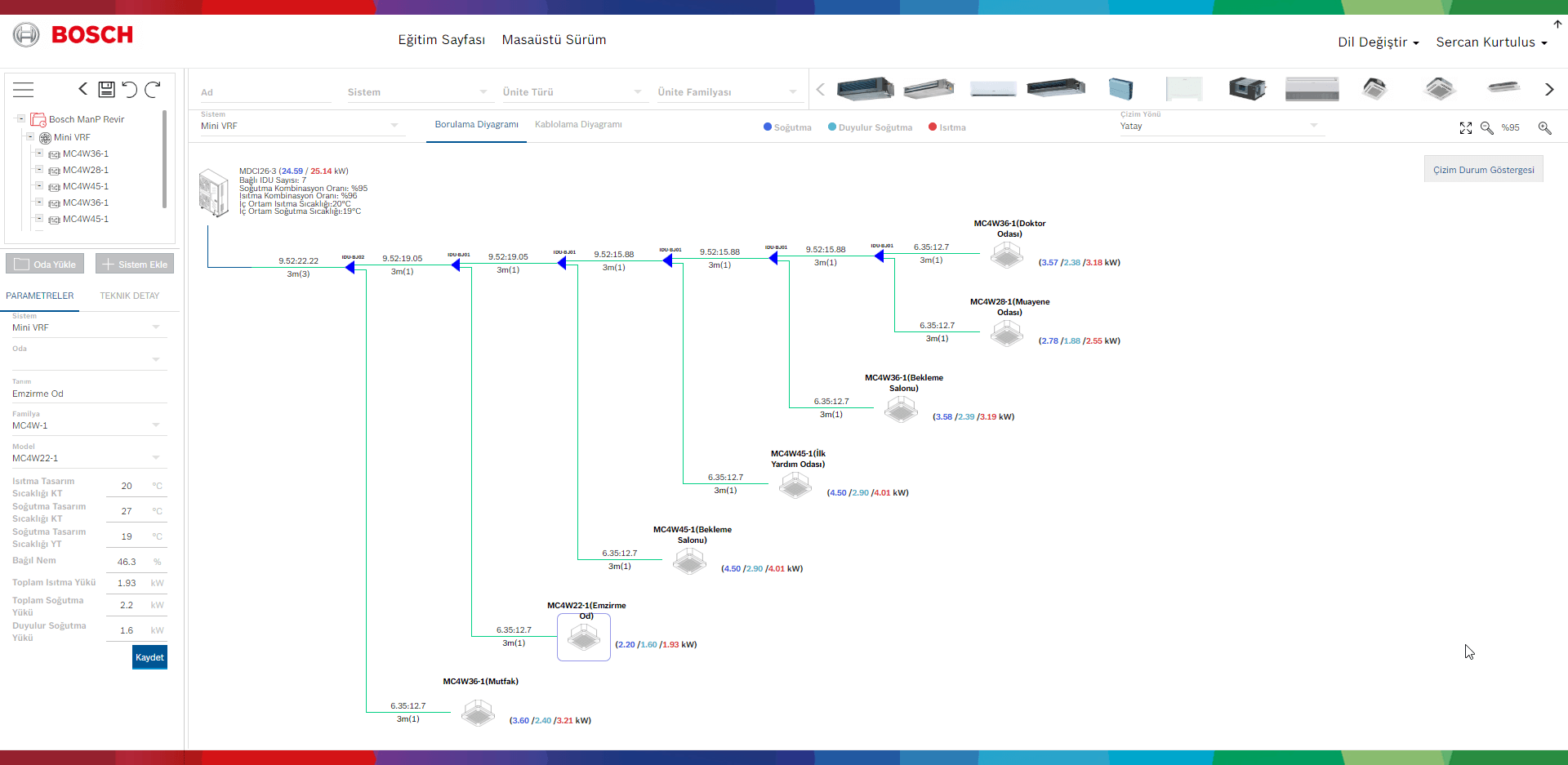1568x765 pixels.
Task: Click the fit-to-screen expand icon
Action: pyautogui.click(x=1466, y=128)
